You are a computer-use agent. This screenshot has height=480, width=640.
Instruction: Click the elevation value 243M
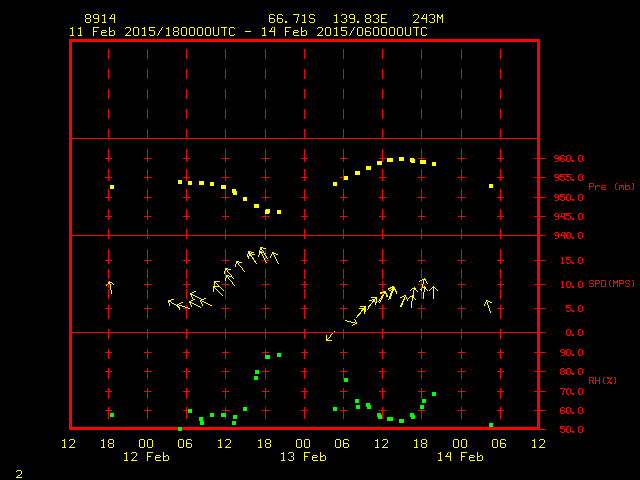click(425, 19)
